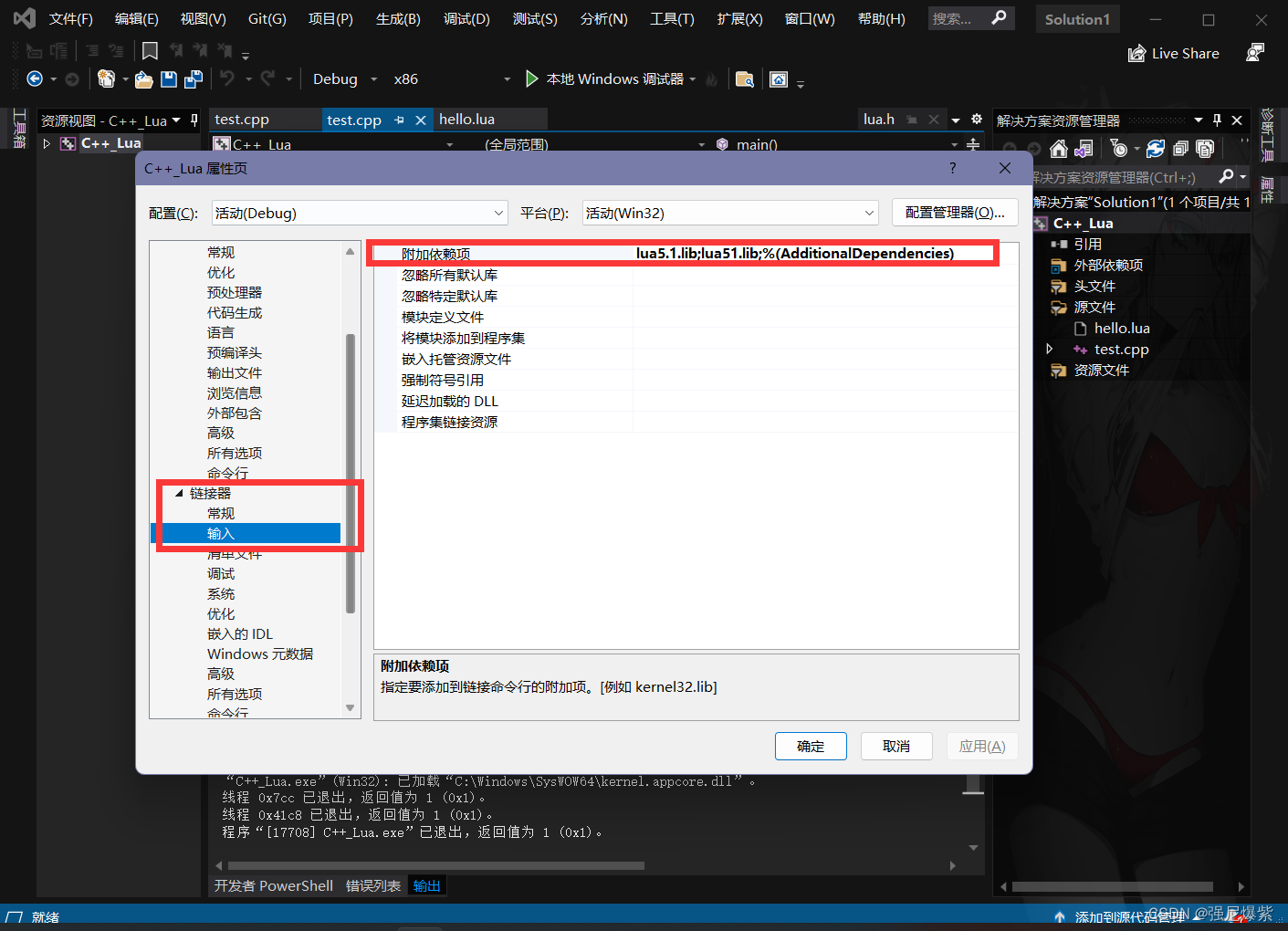1288x931 pixels.
Task: Click the new project icon in toolbar
Action: click(x=106, y=79)
